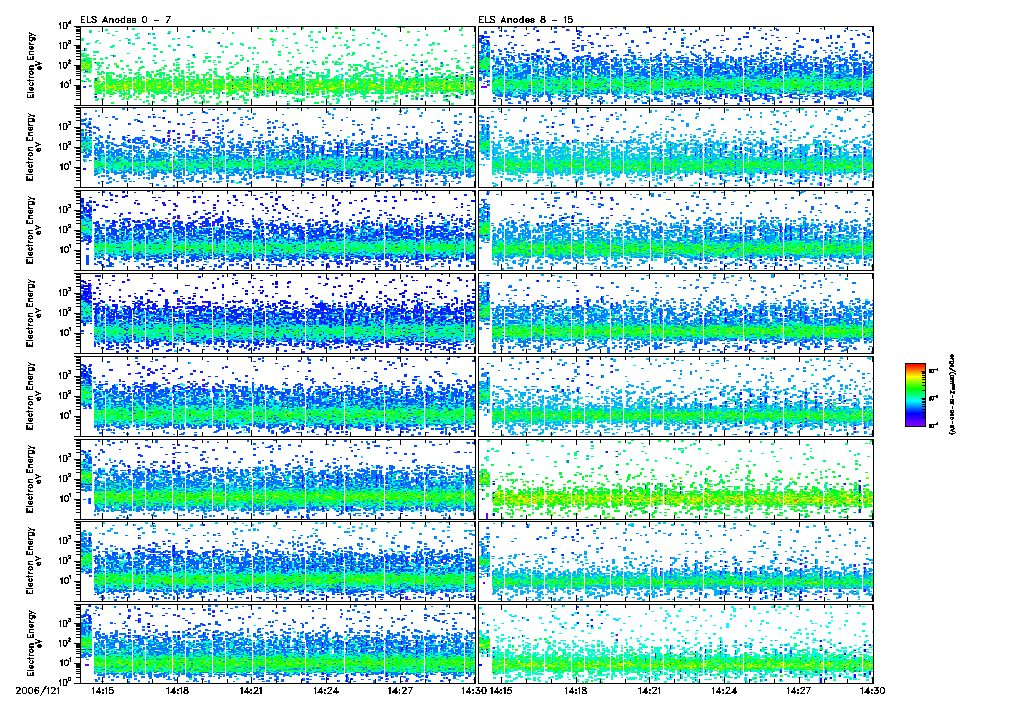The height and width of the screenshot is (708, 1024).
Task: Click the 14:27 time tick under Anodes 8-15 column
Action: tap(798, 690)
